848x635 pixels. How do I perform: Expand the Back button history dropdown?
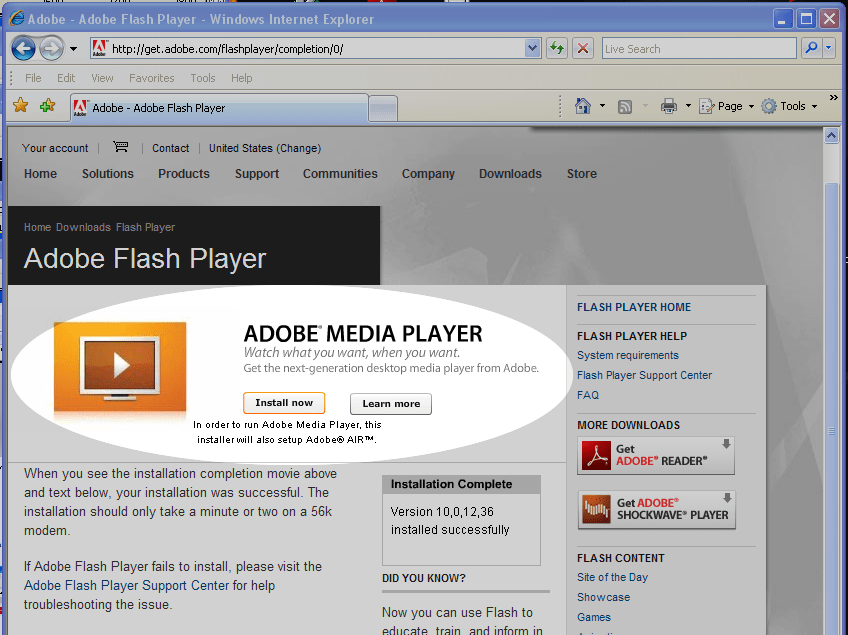coord(73,47)
